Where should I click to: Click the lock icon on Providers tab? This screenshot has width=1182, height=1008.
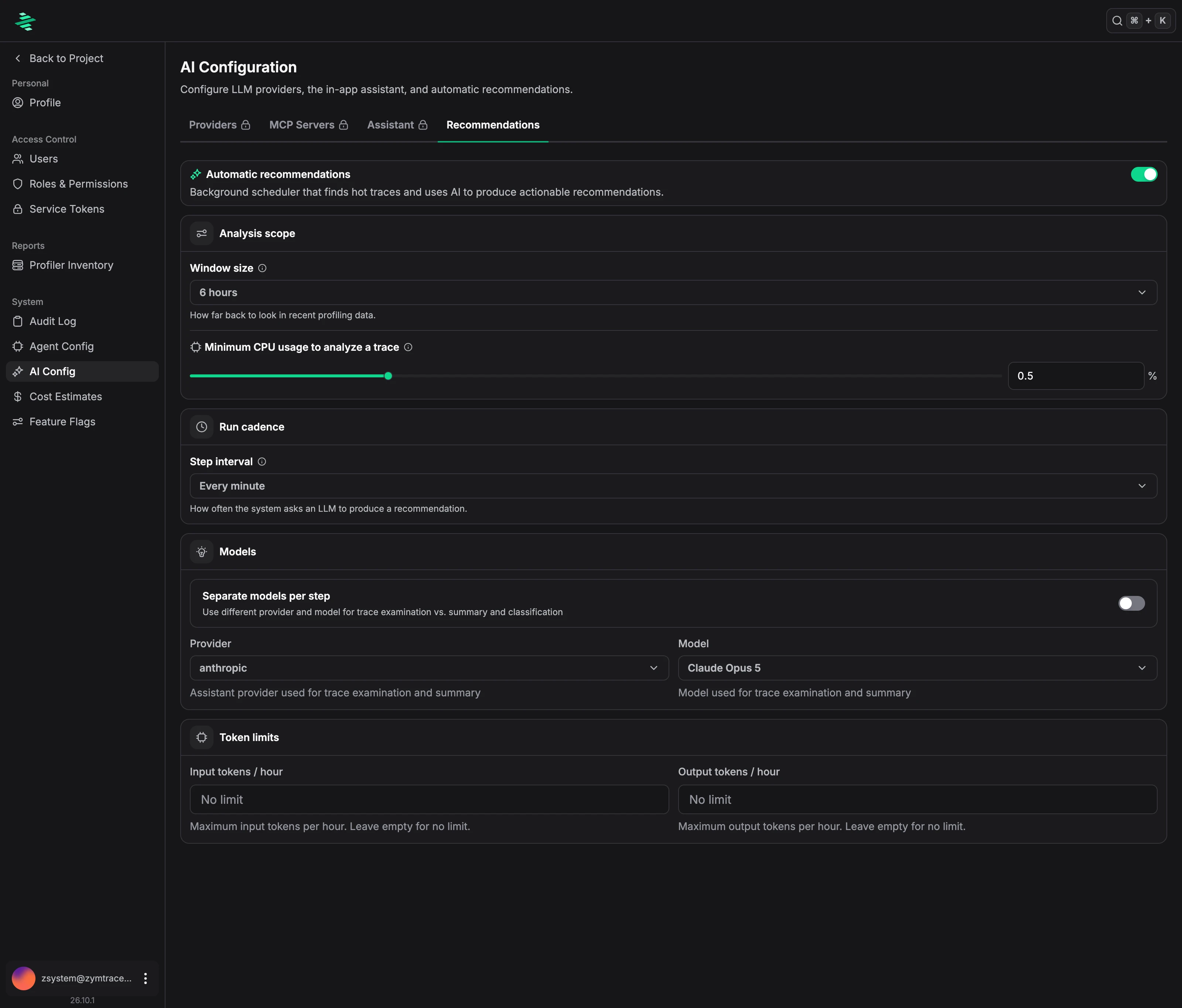(246, 125)
